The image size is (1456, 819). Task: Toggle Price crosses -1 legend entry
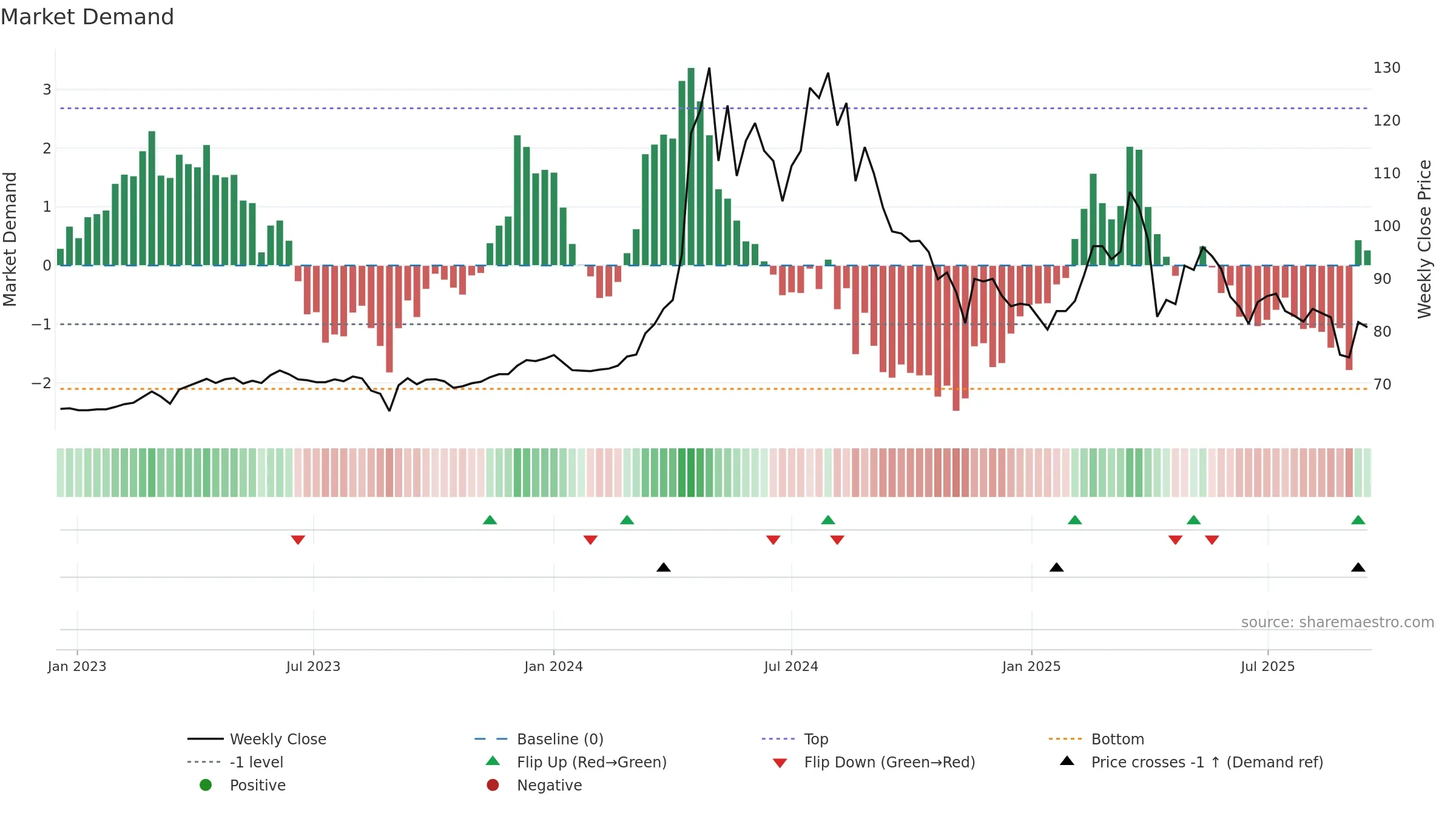1191,762
